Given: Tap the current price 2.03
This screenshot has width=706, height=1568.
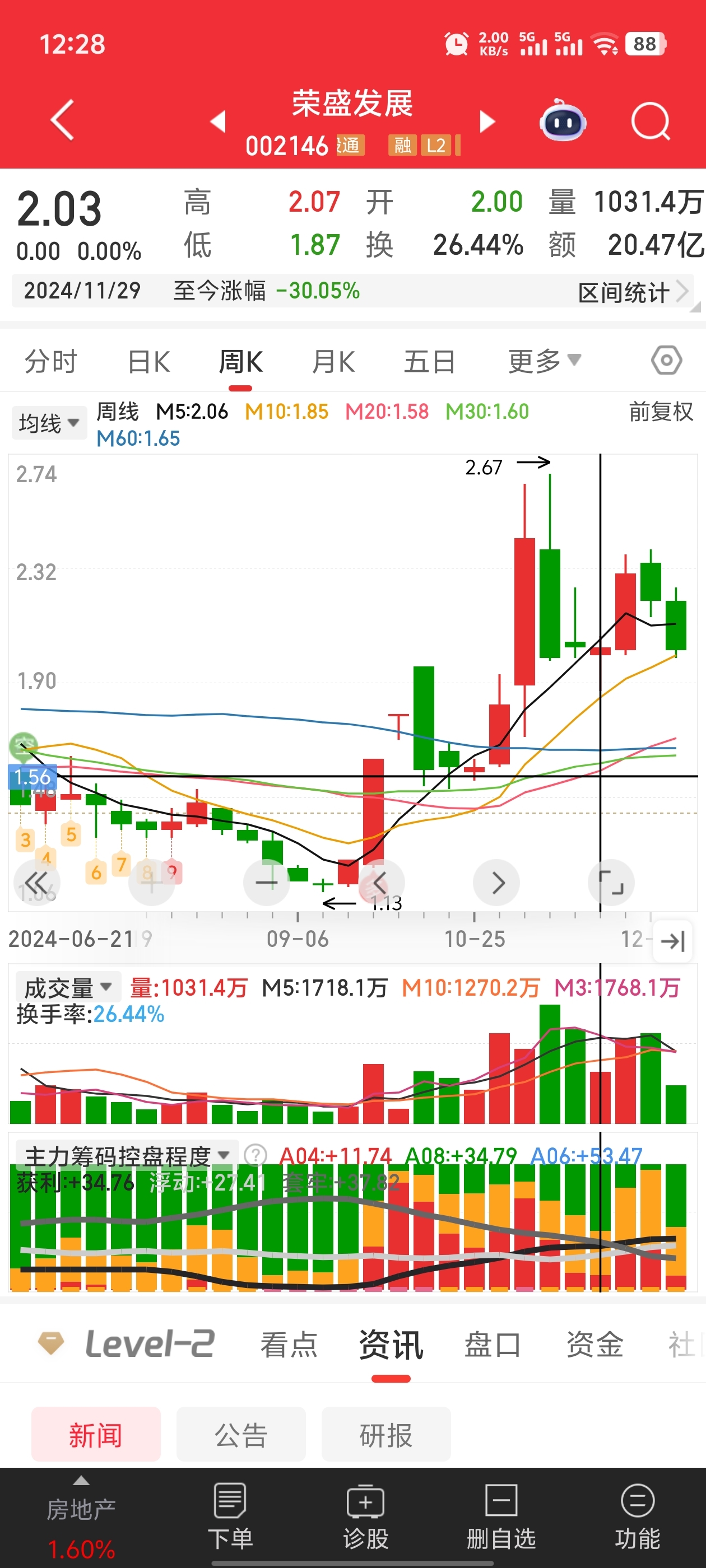Looking at the screenshot, I should coord(59,209).
